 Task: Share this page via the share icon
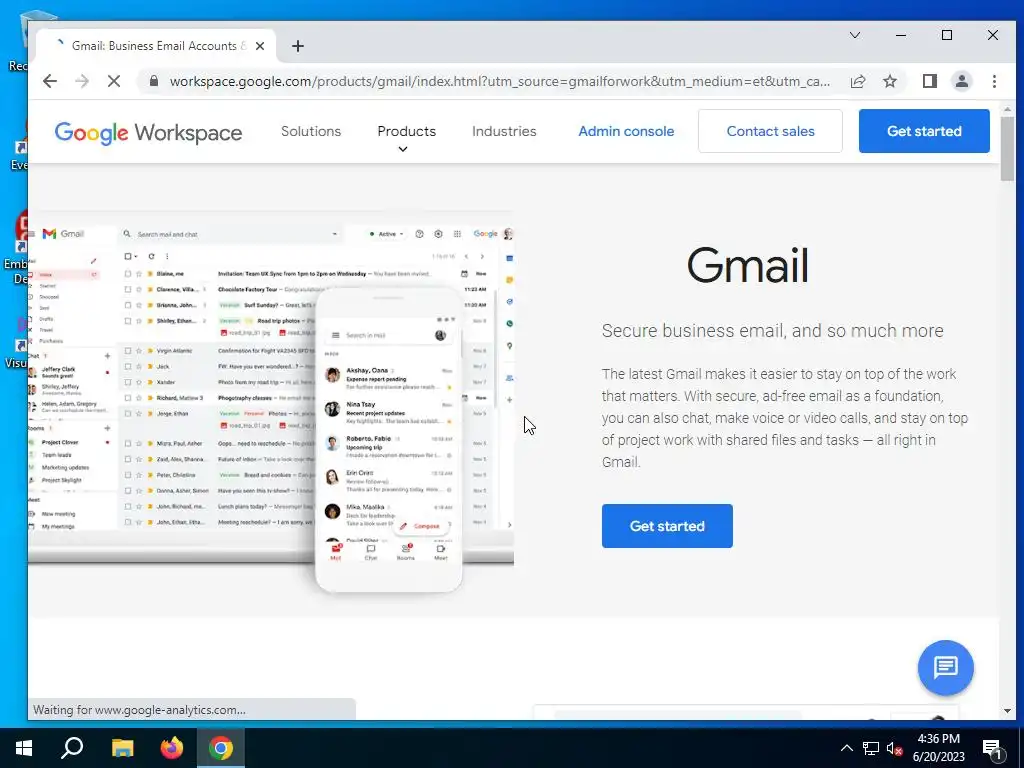pos(858,81)
